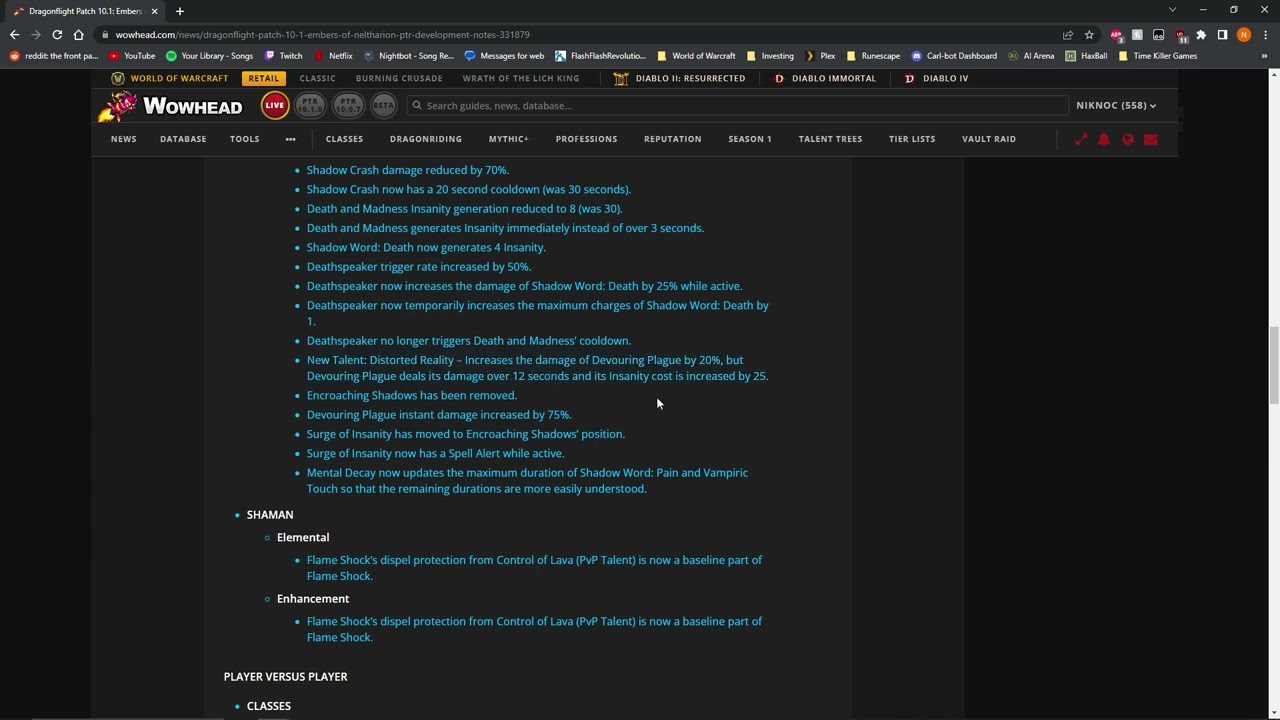This screenshot has height=720, width=1280.
Task: Show the hidden bookmarks overflow chevron
Action: pyautogui.click(x=1264, y=56)
